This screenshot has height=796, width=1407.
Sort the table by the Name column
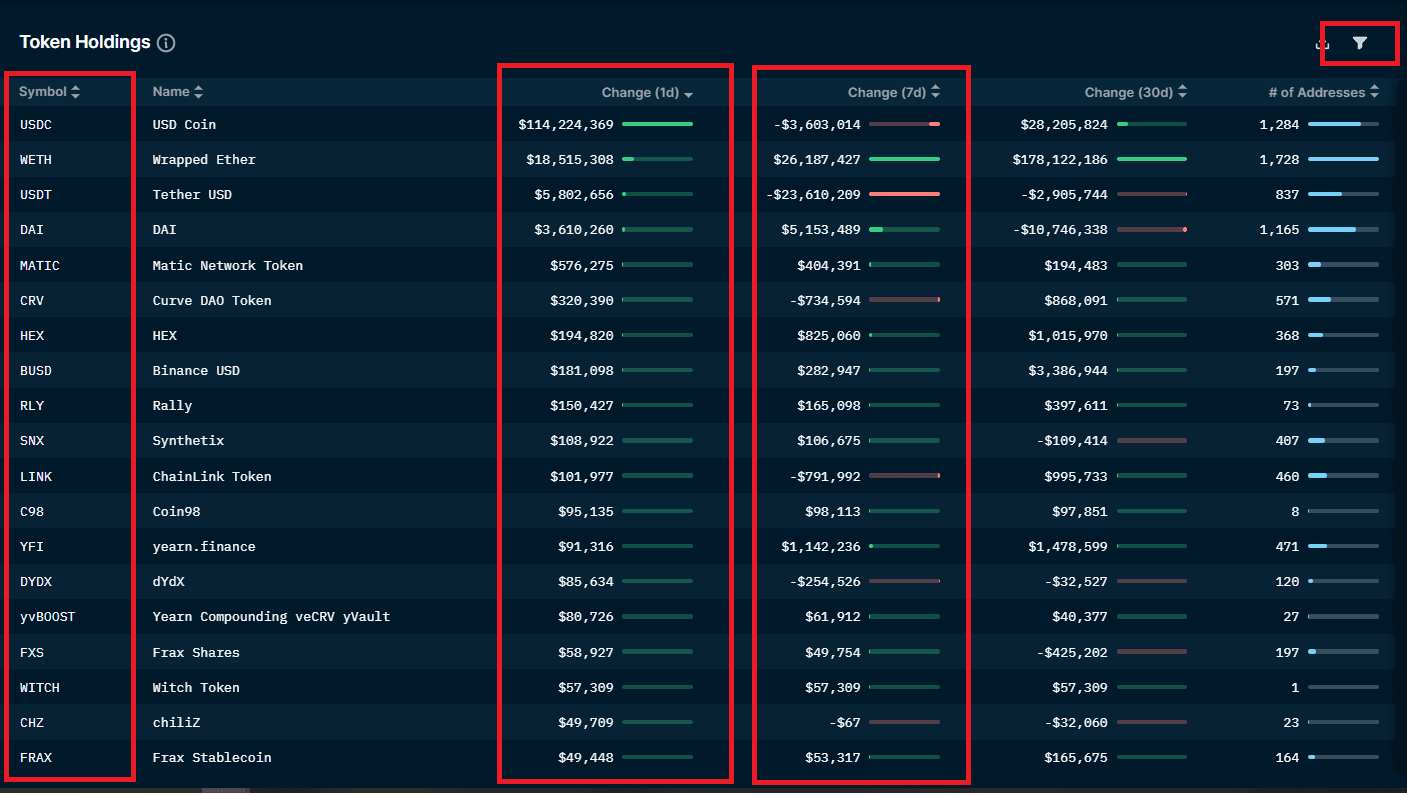(177, 92)
